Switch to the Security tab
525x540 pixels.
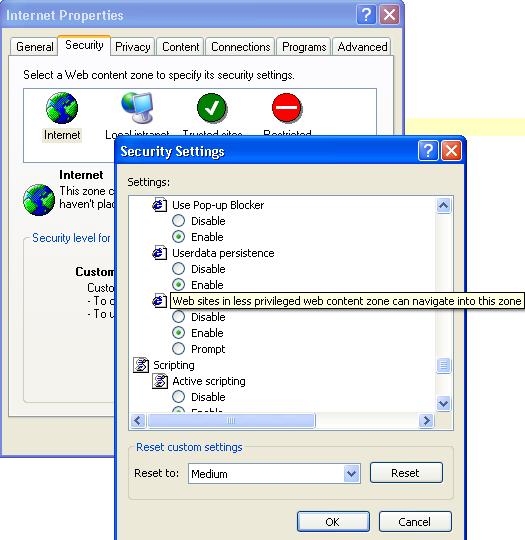click(x=84, y=45)
